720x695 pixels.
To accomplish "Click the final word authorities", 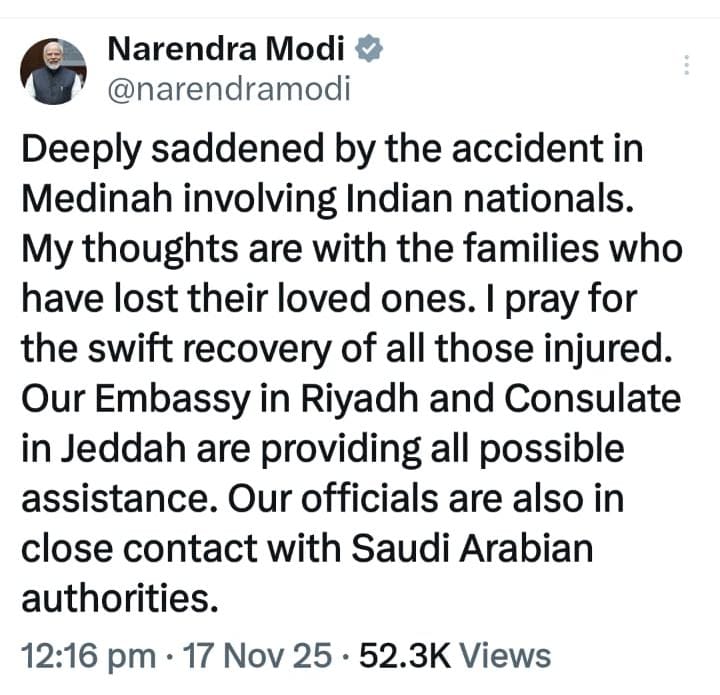I will (x=118, y=598).
